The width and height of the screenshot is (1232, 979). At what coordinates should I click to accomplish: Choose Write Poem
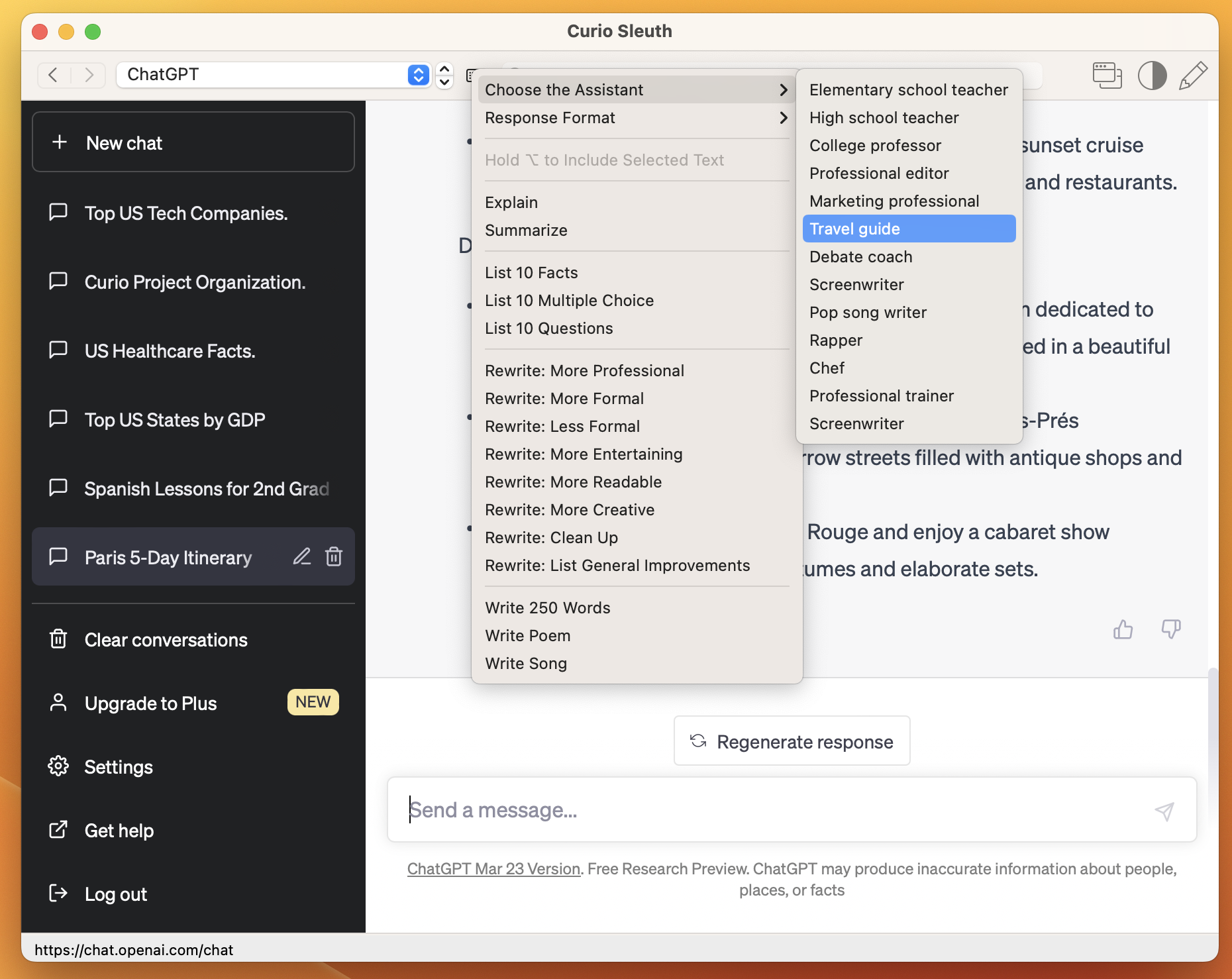(x=637, y=635)
